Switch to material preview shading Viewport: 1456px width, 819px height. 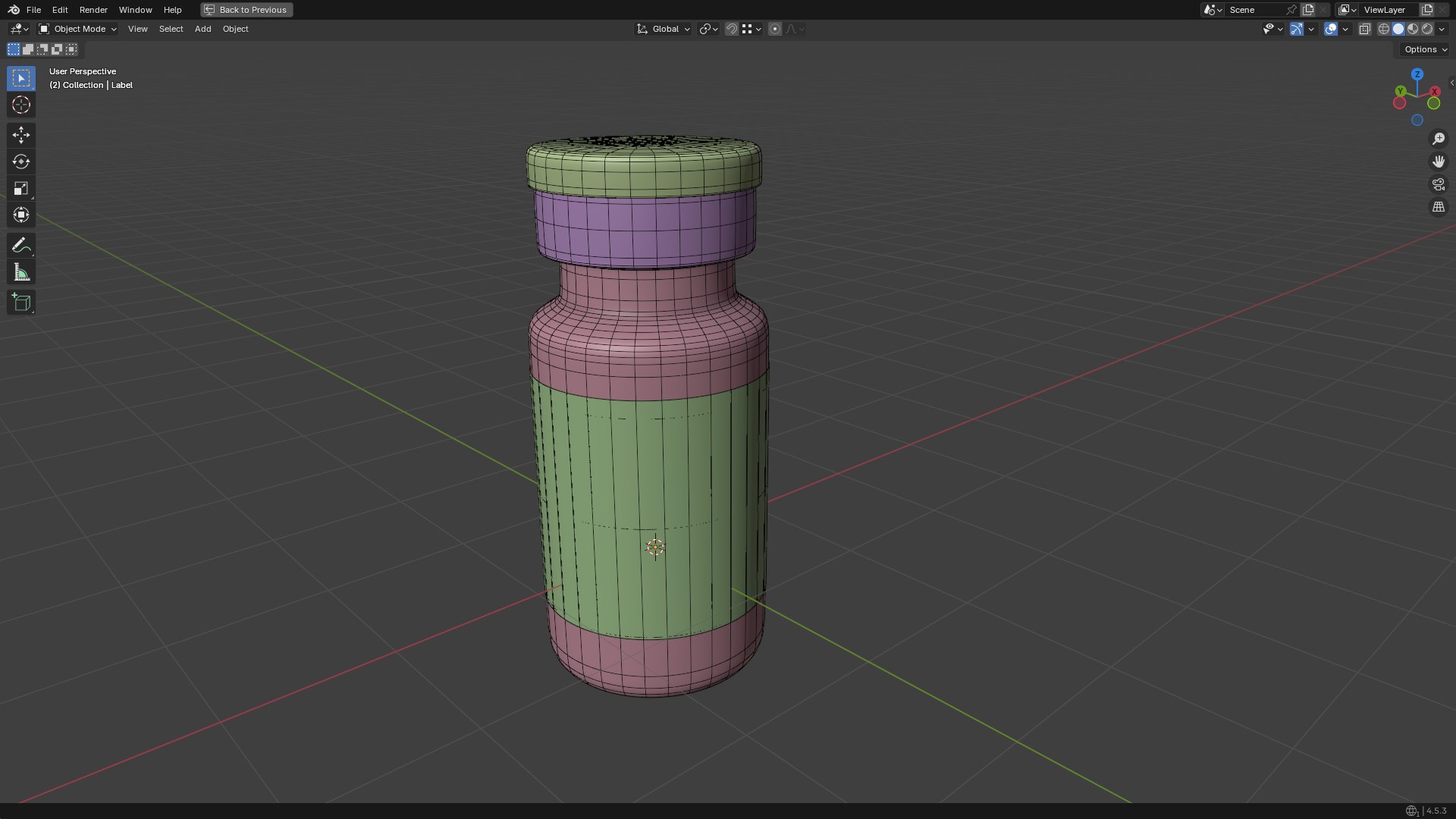coord(1413,29)
